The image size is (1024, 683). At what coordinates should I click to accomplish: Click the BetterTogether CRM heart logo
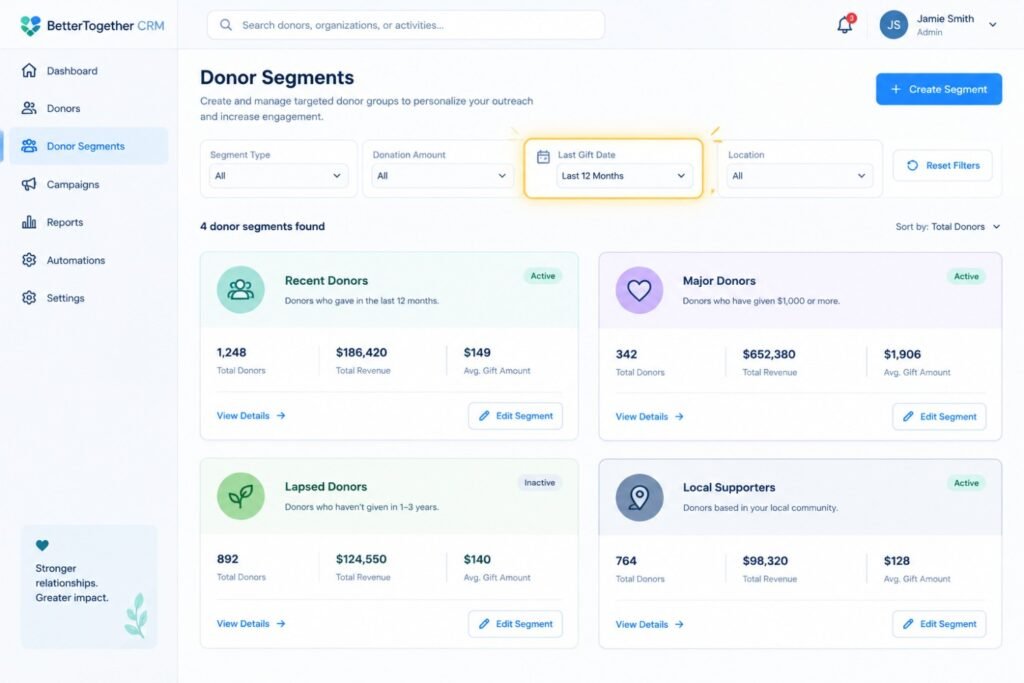30,25
